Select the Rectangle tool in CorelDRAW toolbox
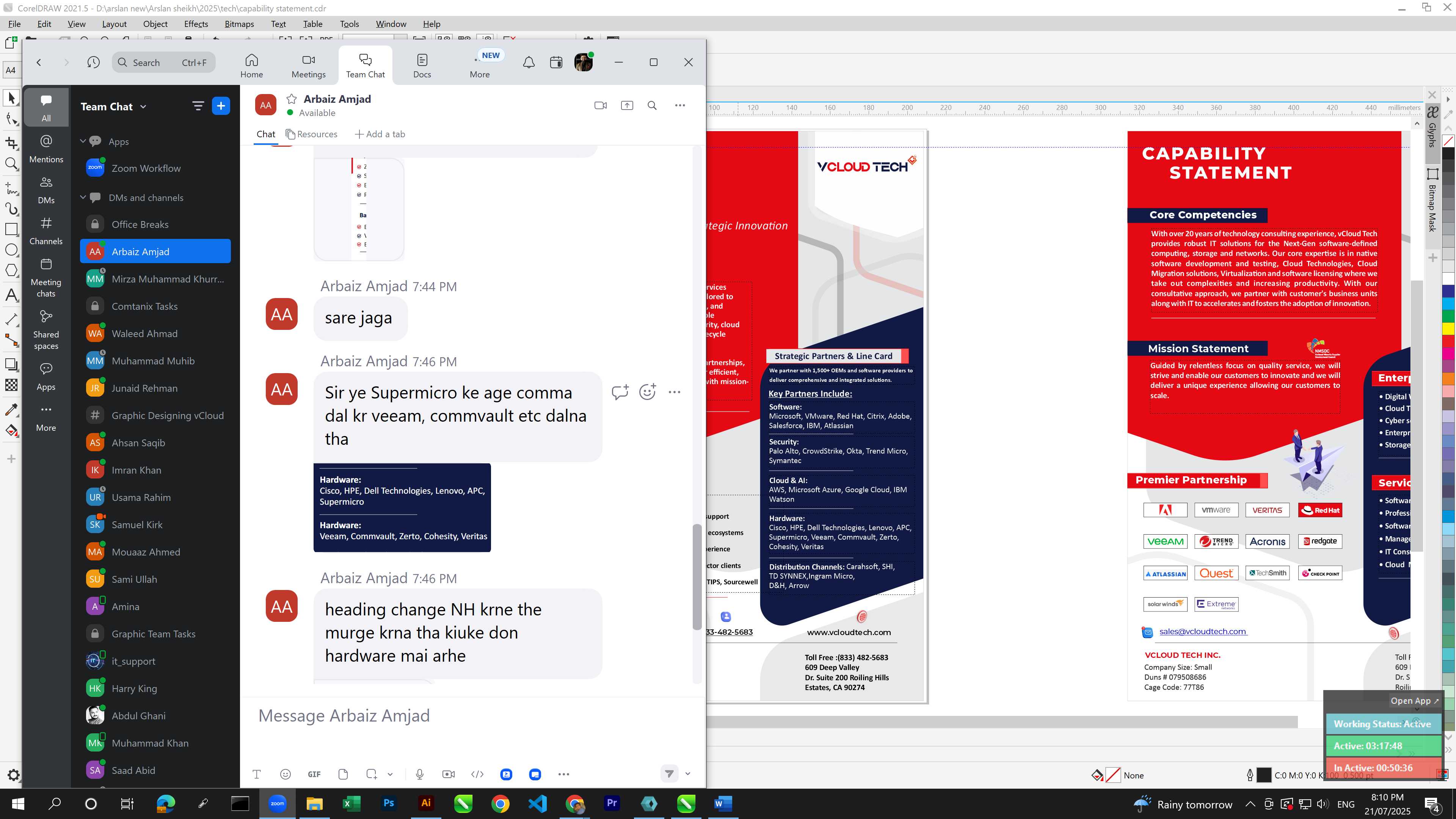The image size is (1456, 819). coord(11,229)
